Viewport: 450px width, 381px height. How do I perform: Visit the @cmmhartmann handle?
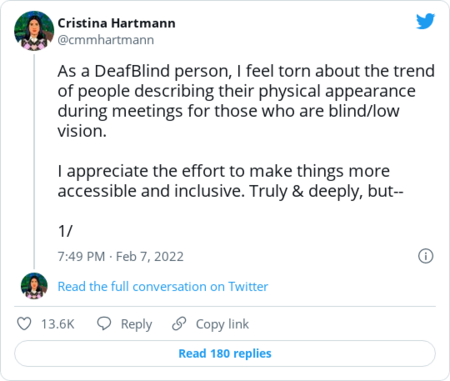coord(106,40)
